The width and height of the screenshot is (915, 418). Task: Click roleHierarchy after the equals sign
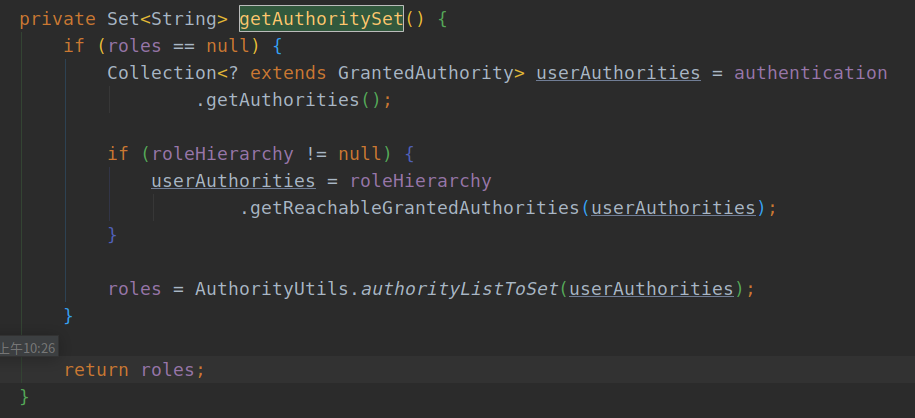click(x=421, y=181)
